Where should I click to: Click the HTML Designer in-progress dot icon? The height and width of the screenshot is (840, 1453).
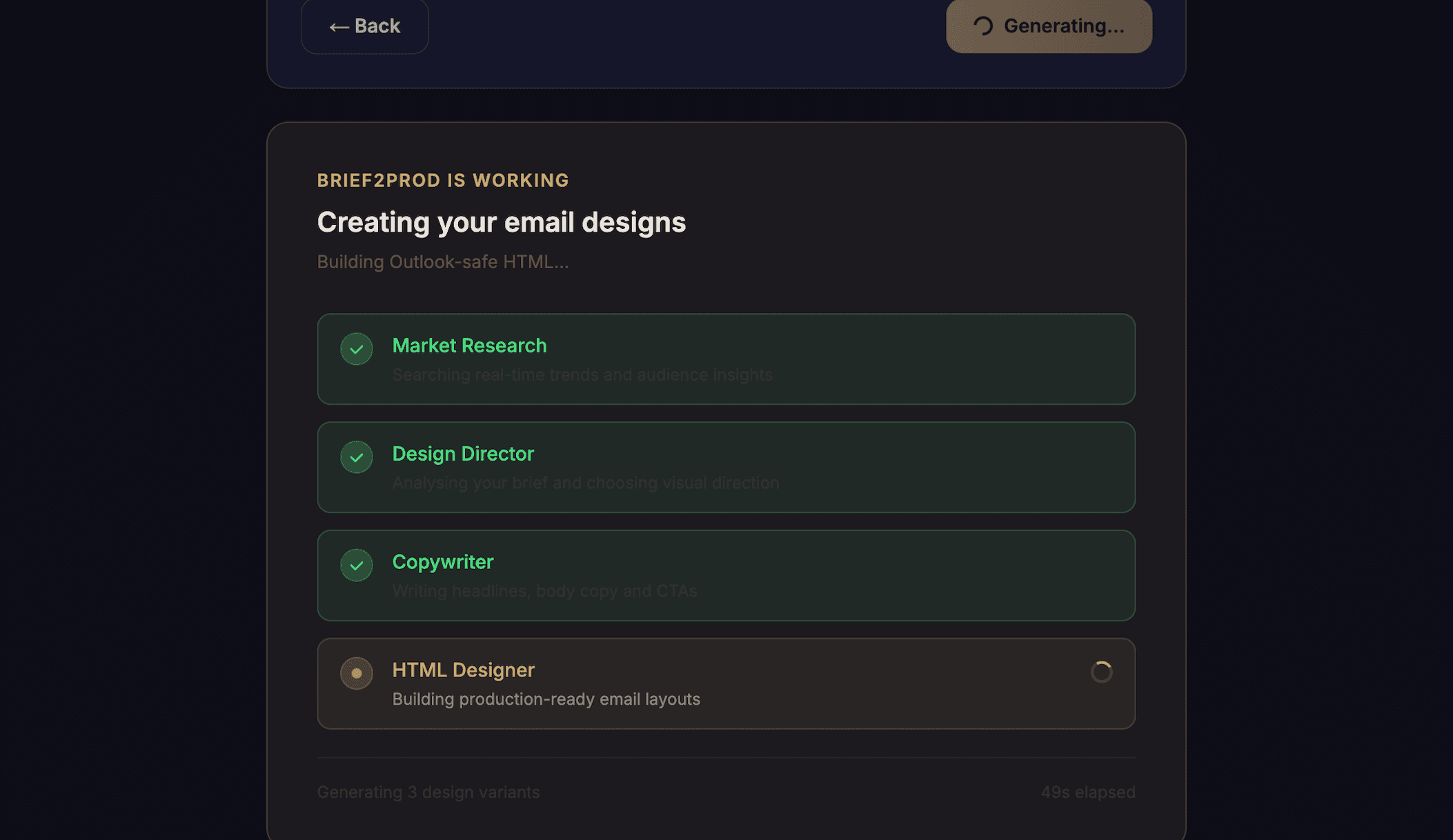pyautogui.click(x=356, y=673)
